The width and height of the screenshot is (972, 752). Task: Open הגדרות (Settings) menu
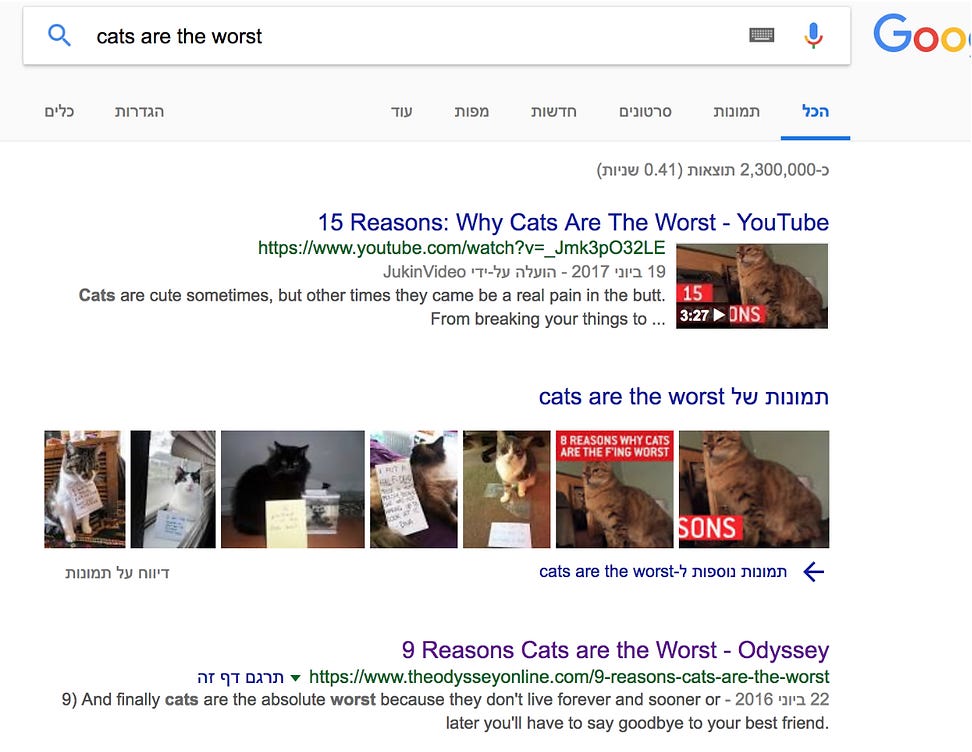139,112
